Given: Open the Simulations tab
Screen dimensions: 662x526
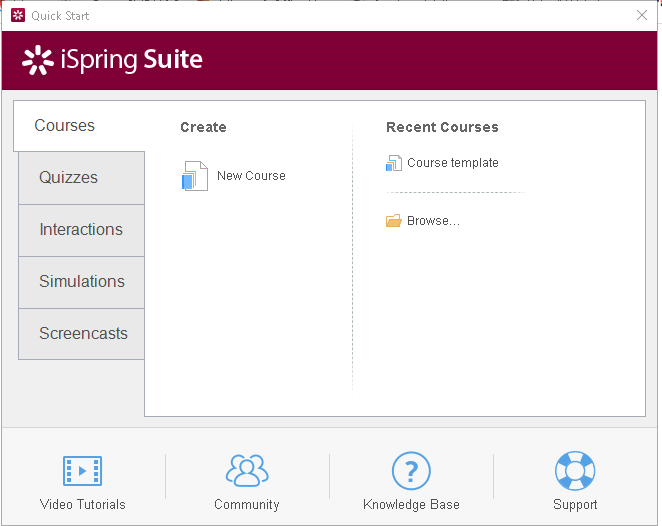Looking at the screenshot, I should (x=81, y=282).
